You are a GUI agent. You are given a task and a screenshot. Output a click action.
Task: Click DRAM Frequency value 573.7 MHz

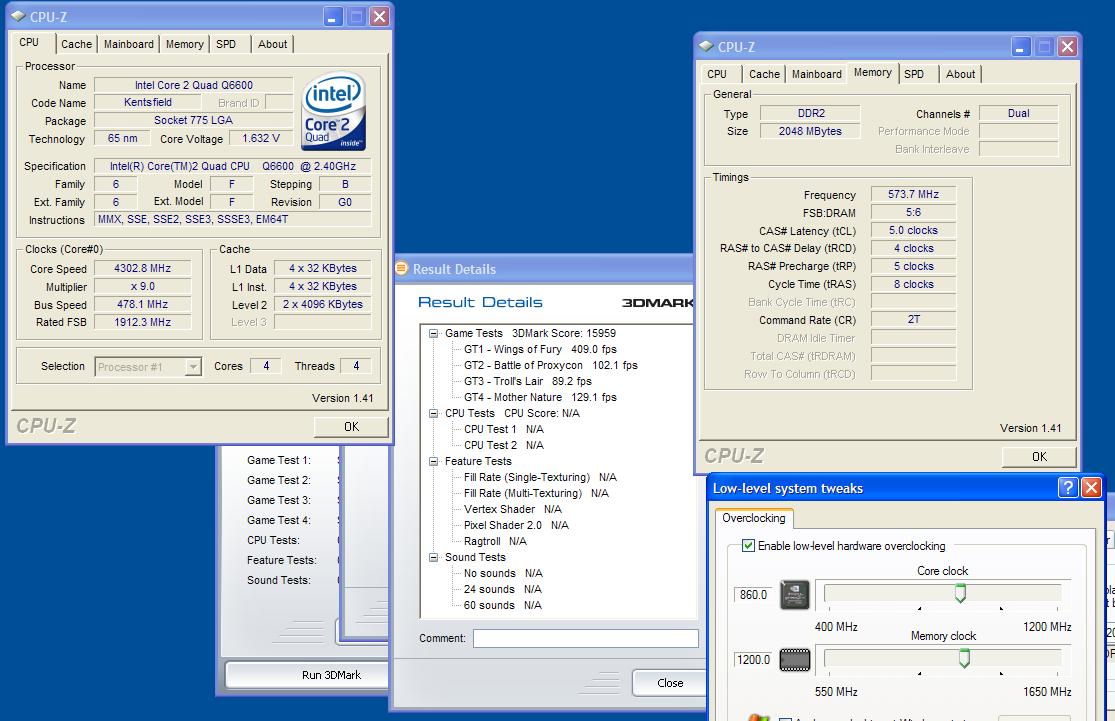(x=913, y=194)
